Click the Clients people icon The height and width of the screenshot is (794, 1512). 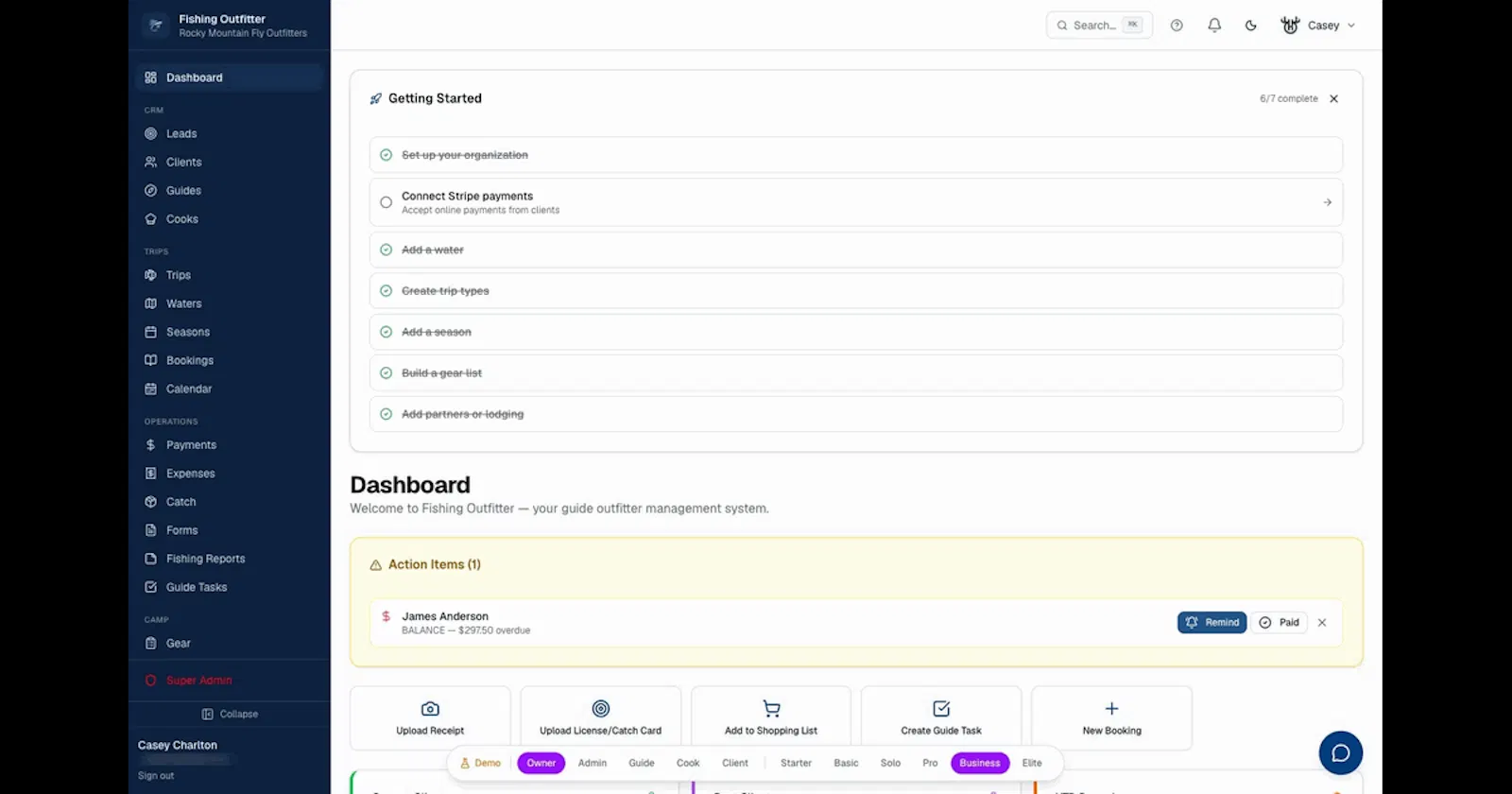pos(150,163)
